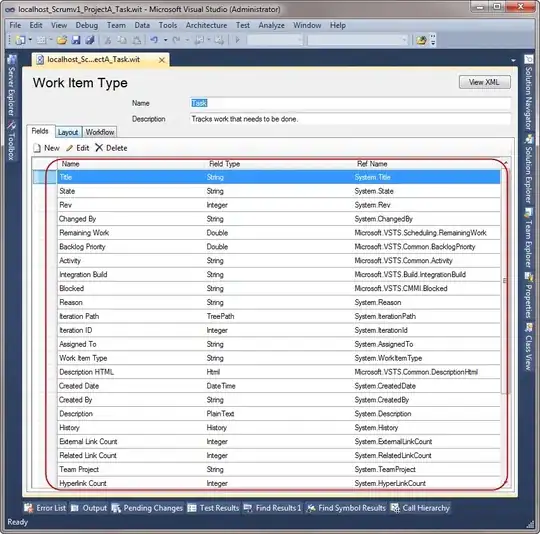Viewport: 540px width, 534px height.
Task: Click the Open File folder icon
Action: (x=62, y=40)
